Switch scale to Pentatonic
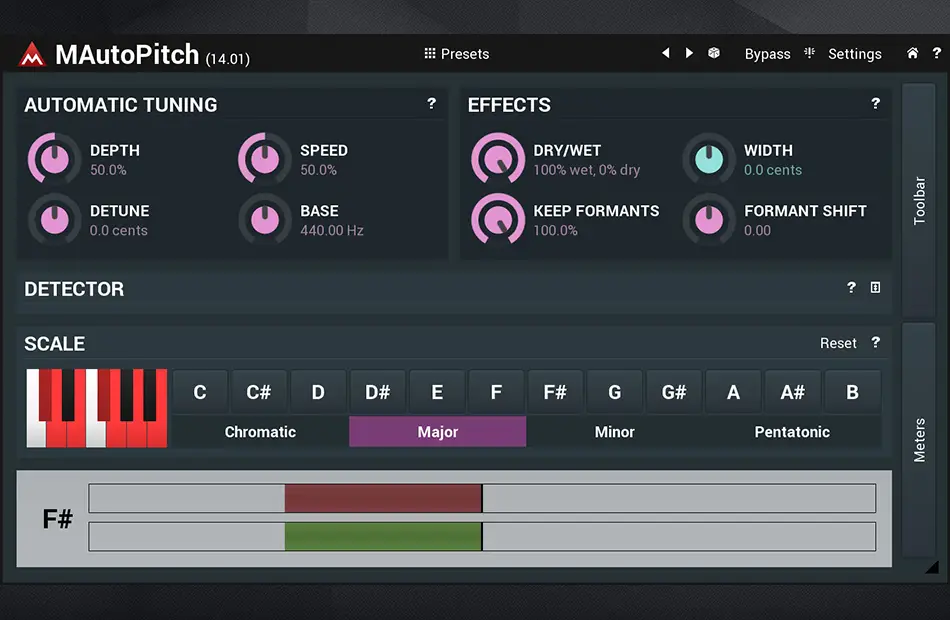 [790, 431]
